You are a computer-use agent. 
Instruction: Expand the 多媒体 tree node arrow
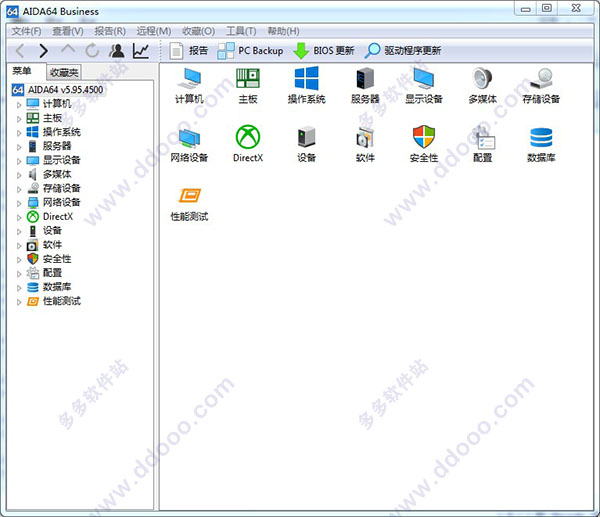[x=19, y=175]
